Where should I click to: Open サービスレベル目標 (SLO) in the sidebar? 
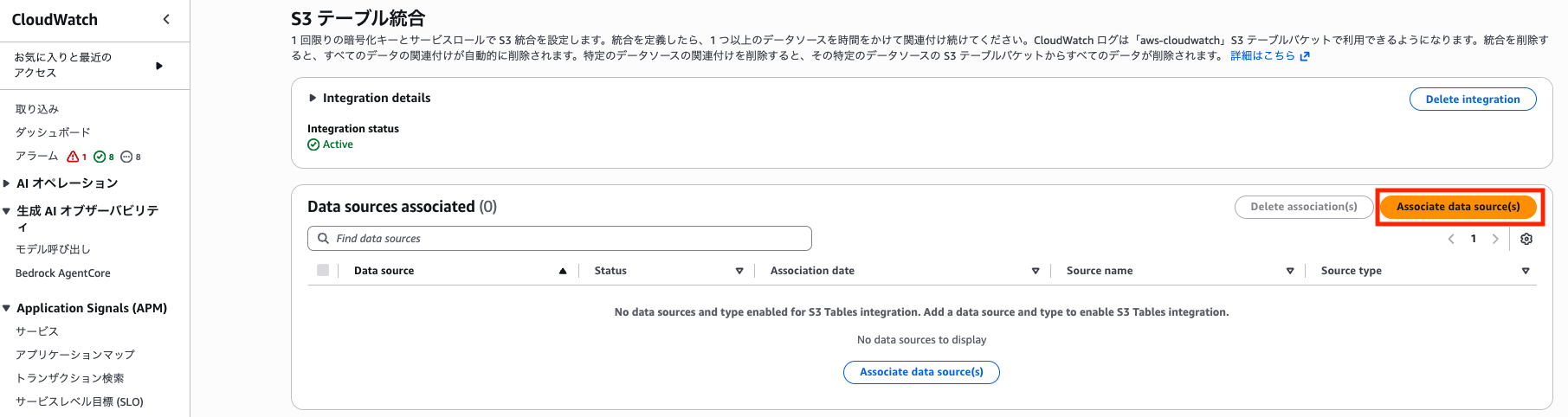pos(80,401)
